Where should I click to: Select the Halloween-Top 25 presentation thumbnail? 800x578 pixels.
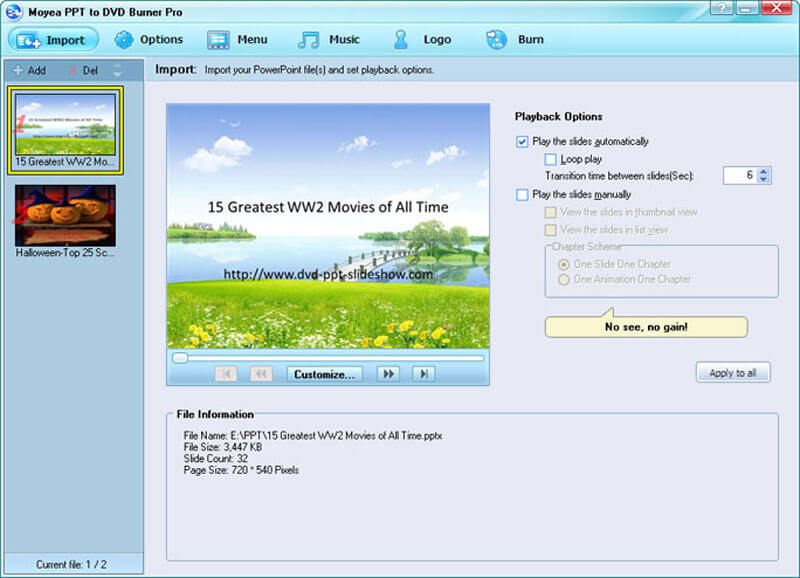tap(65, 215)
